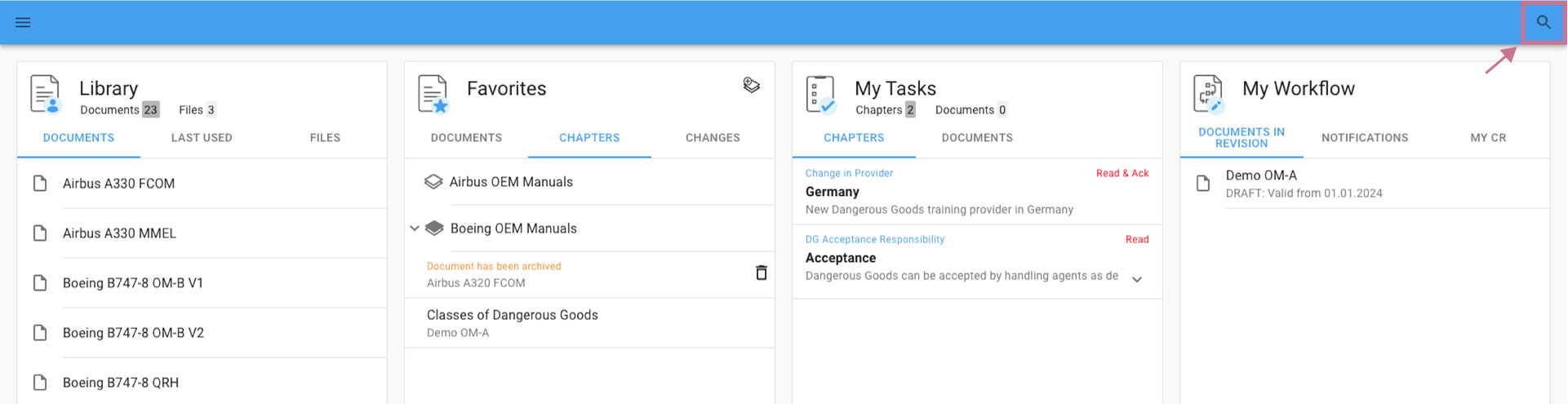This screenshot has height=404, width=1568.
Task: Click file icon beside Boeing B747-8 OM-B V1
Action: (x=40, y=283)
